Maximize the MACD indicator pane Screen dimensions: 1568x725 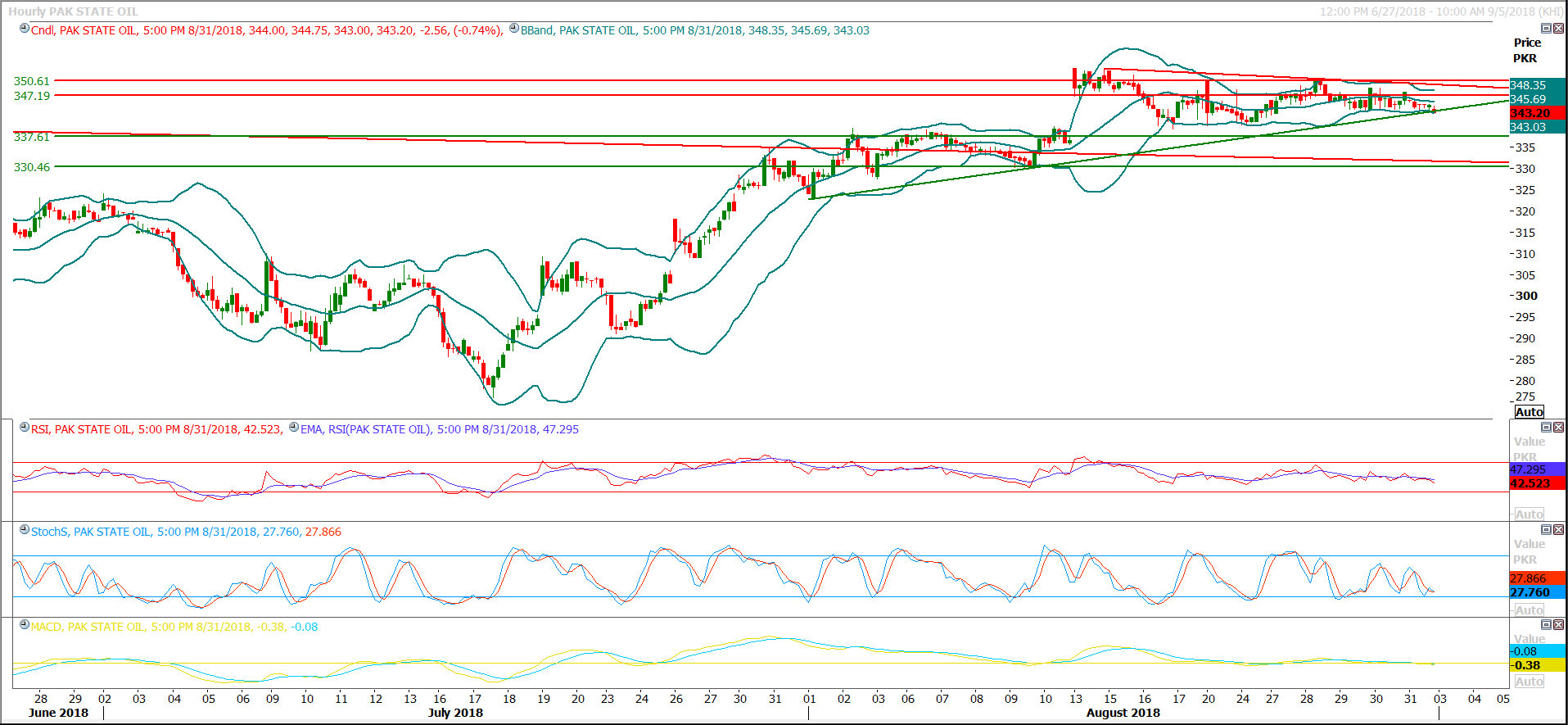1547,625
